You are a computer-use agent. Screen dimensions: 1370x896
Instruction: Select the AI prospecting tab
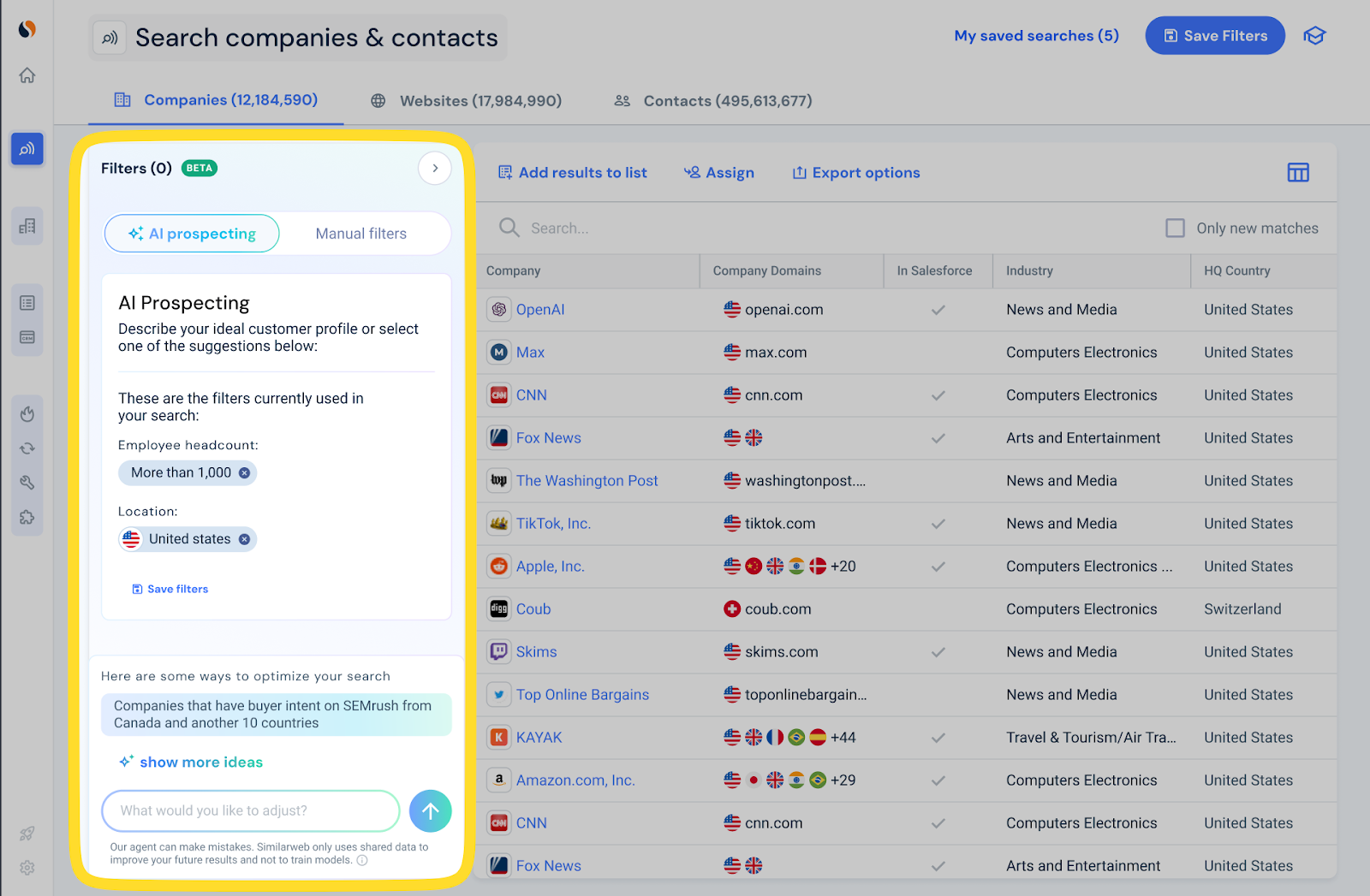pyautogui.click(x=192, y=234)
